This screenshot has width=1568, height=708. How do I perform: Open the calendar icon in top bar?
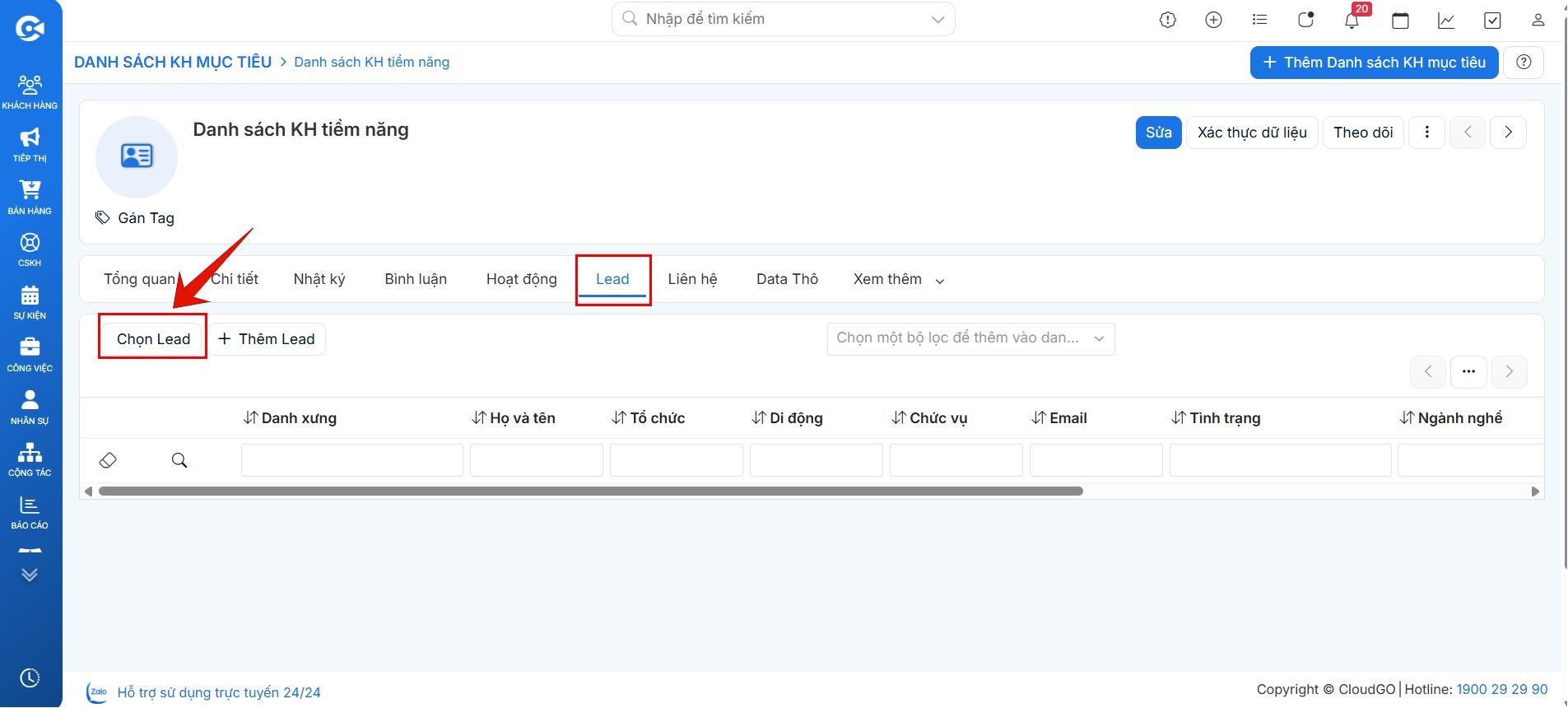click(1400, 20)
